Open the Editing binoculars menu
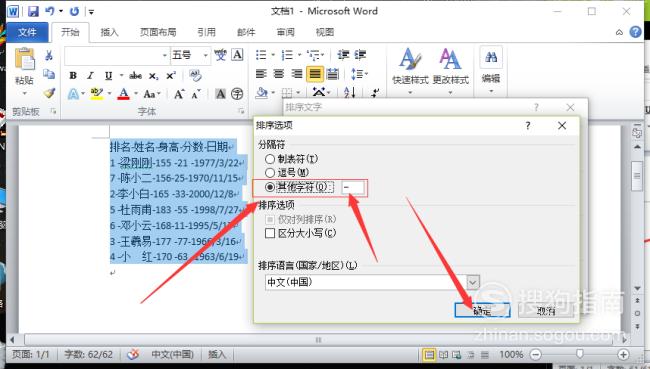The image size is (650, 369). coord(491,69)
